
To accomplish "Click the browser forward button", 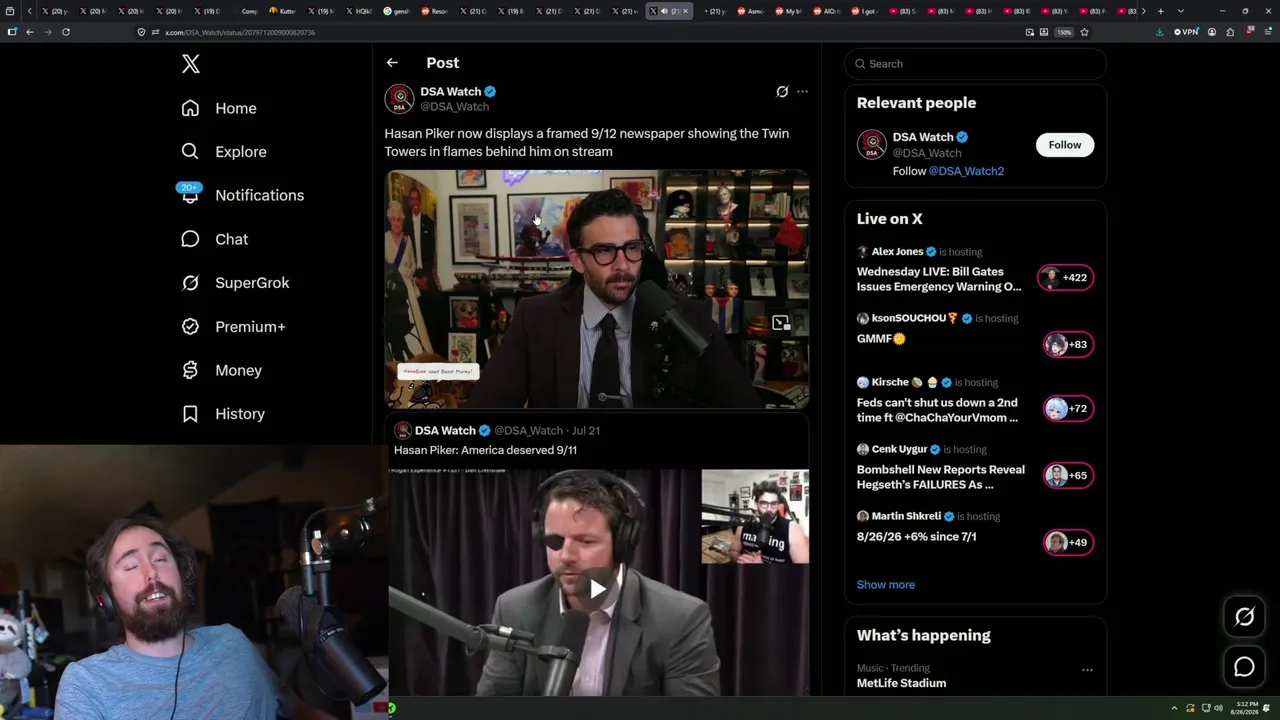I will [47, 32].
